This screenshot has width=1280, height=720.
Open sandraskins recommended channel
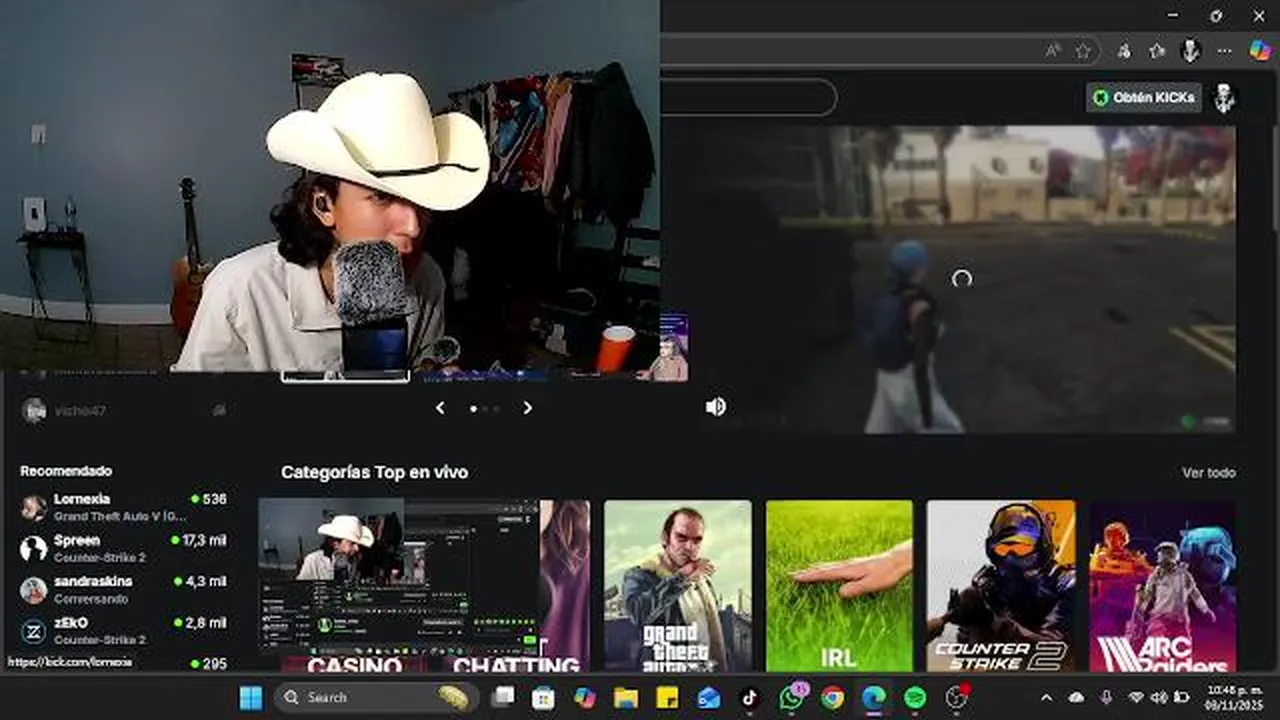tap(124, 589)
